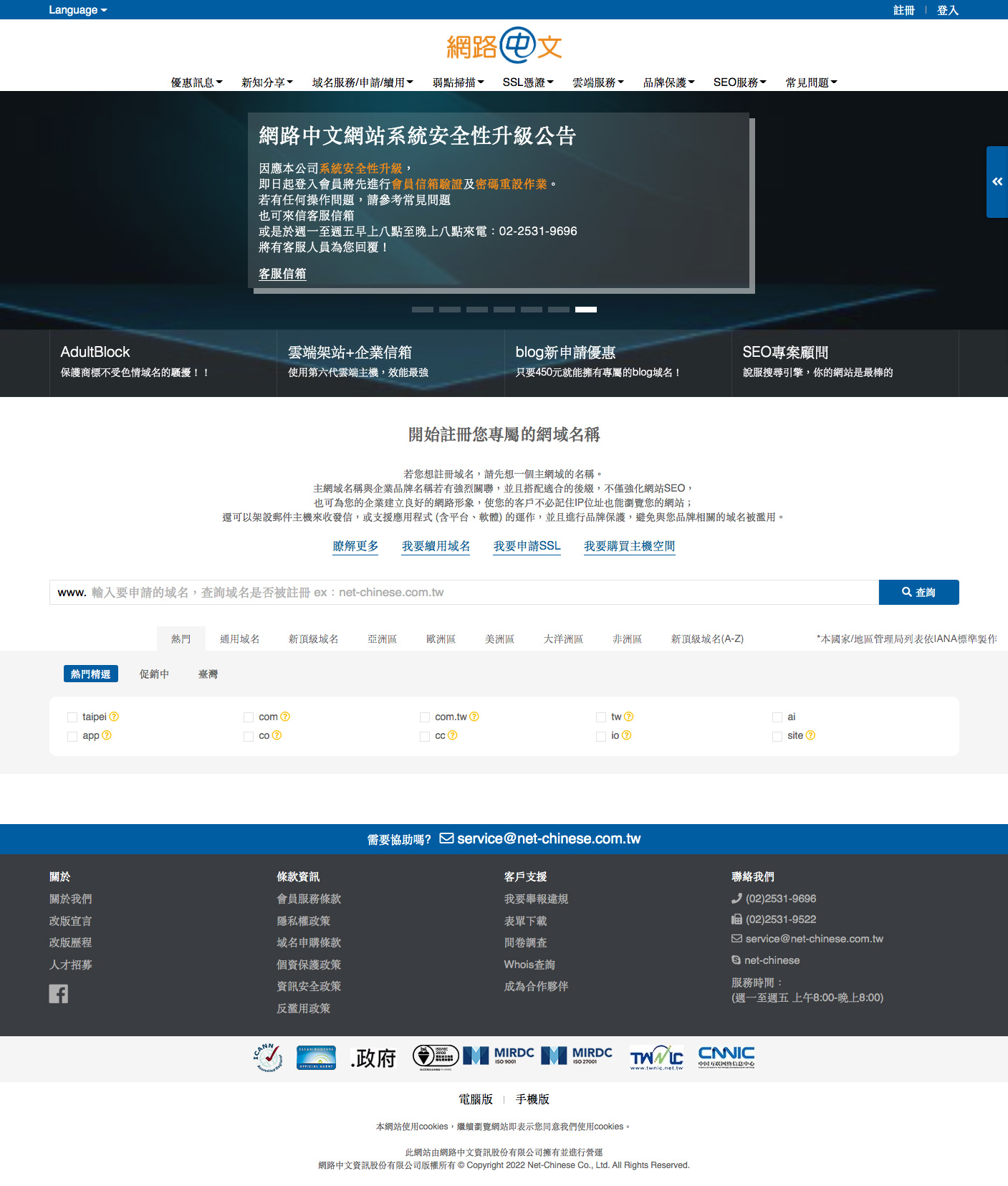Click the fax number (02)2531-9522
The width and height of the screenshot is (1008, 1186).
pos(774,919)
